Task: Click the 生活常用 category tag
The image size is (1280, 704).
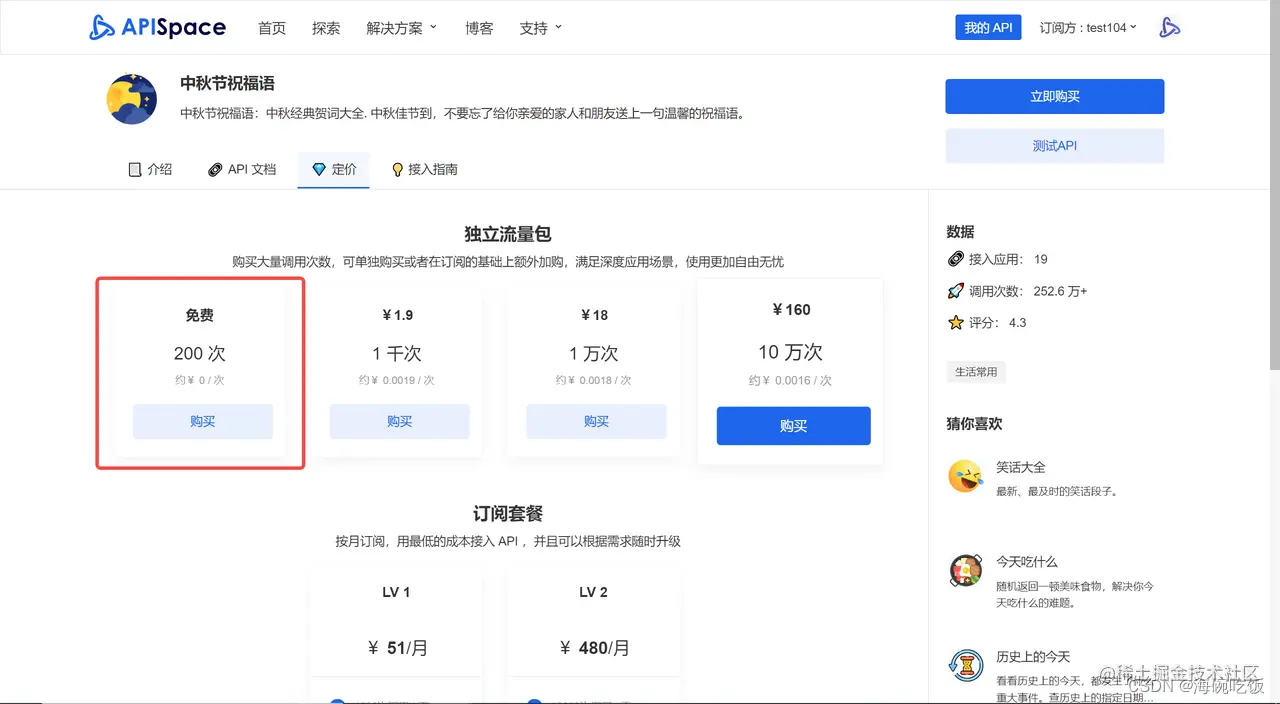Action: pos(975,371)
